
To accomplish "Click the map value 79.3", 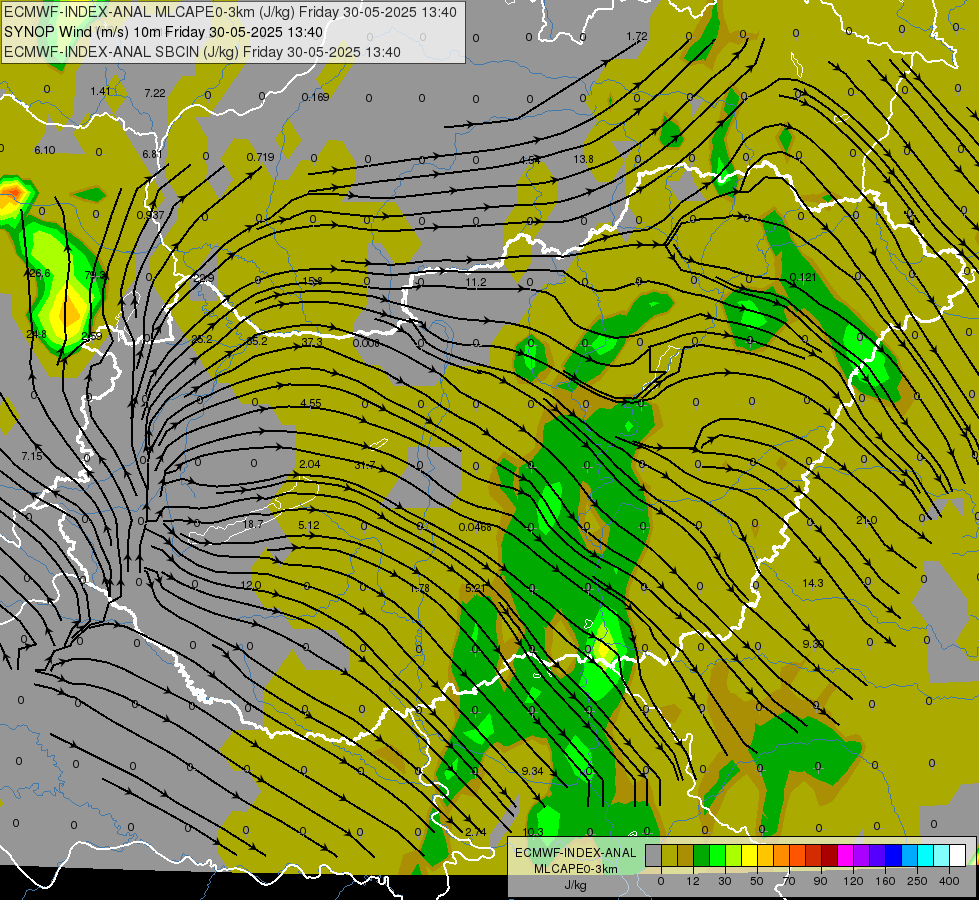I will click(x=95, y=275).
